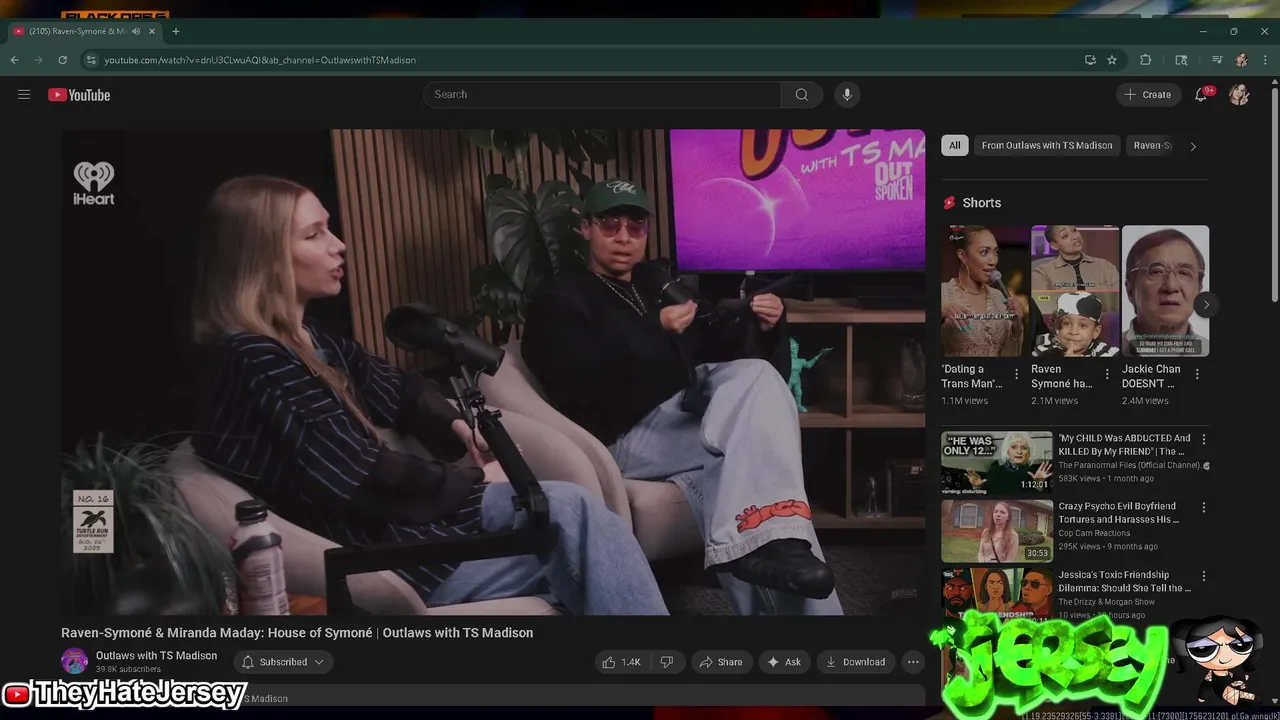The width and height of the screenshot is (1280, 720).
Task: Click the search magnifier button
Action: tap(802, 94)
